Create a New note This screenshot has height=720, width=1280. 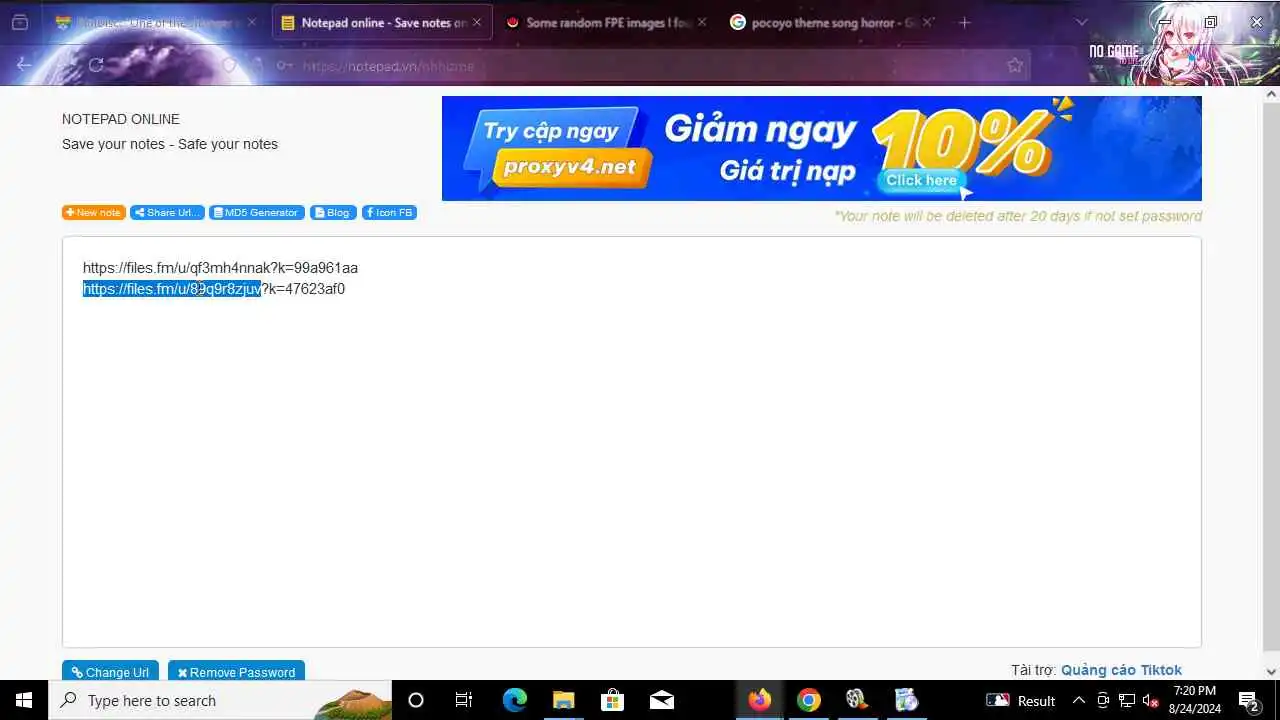(94, 212)
